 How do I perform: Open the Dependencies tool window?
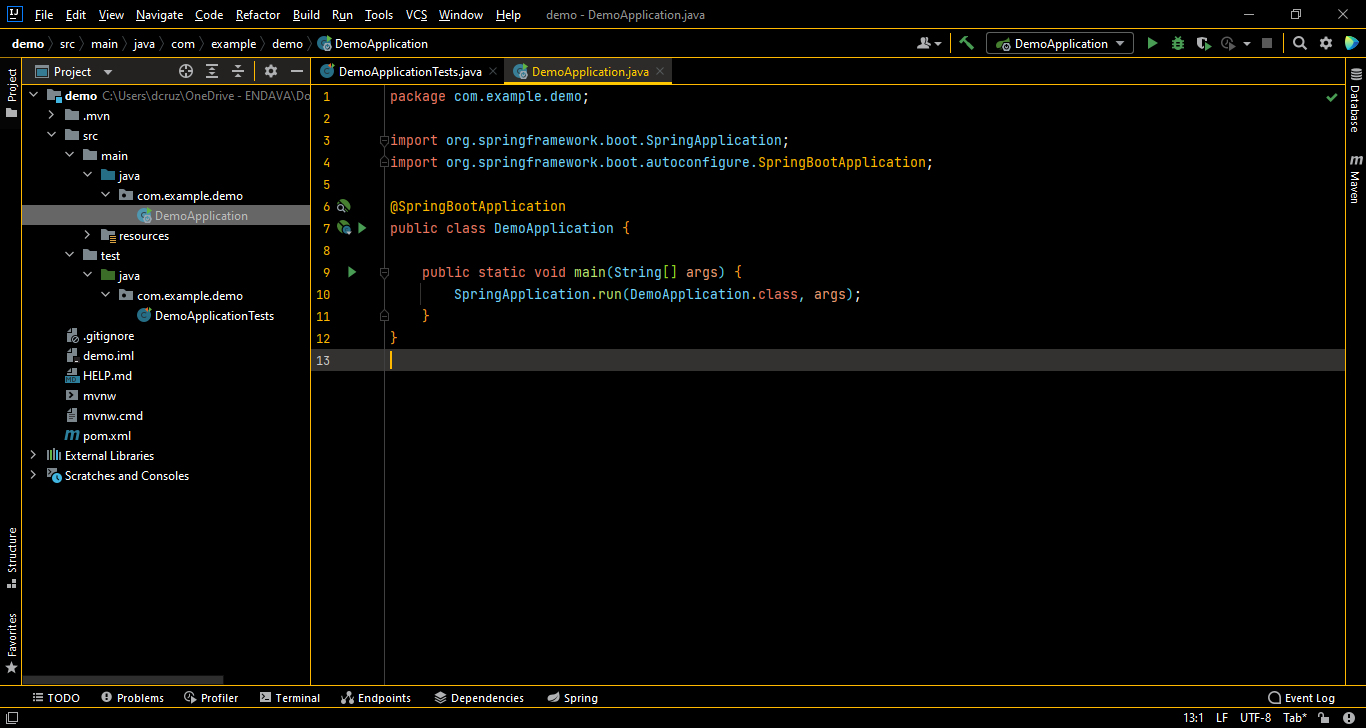tap(479, 698)
